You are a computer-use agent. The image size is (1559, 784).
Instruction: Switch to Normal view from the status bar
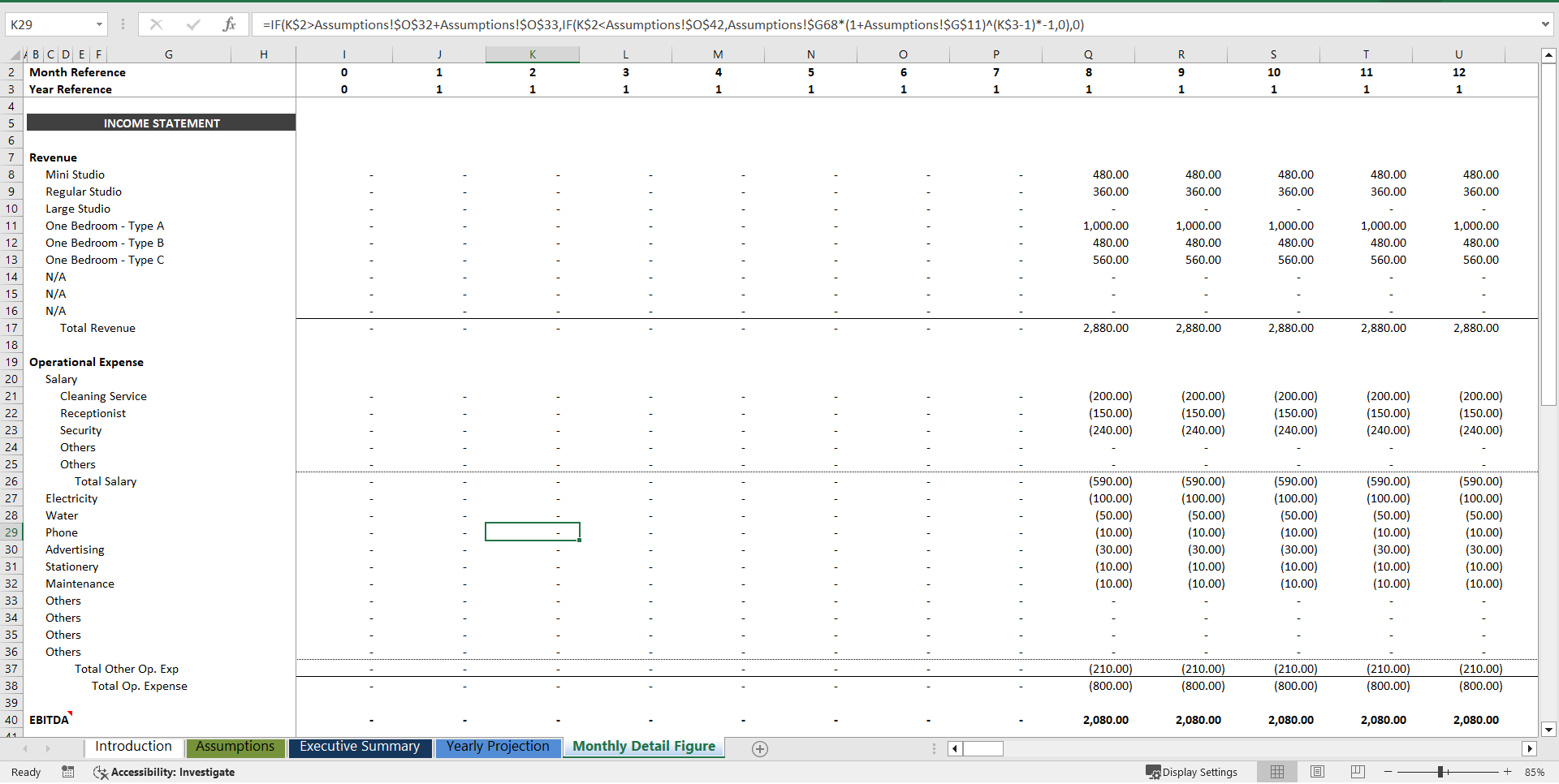(x=1277, y=771)
